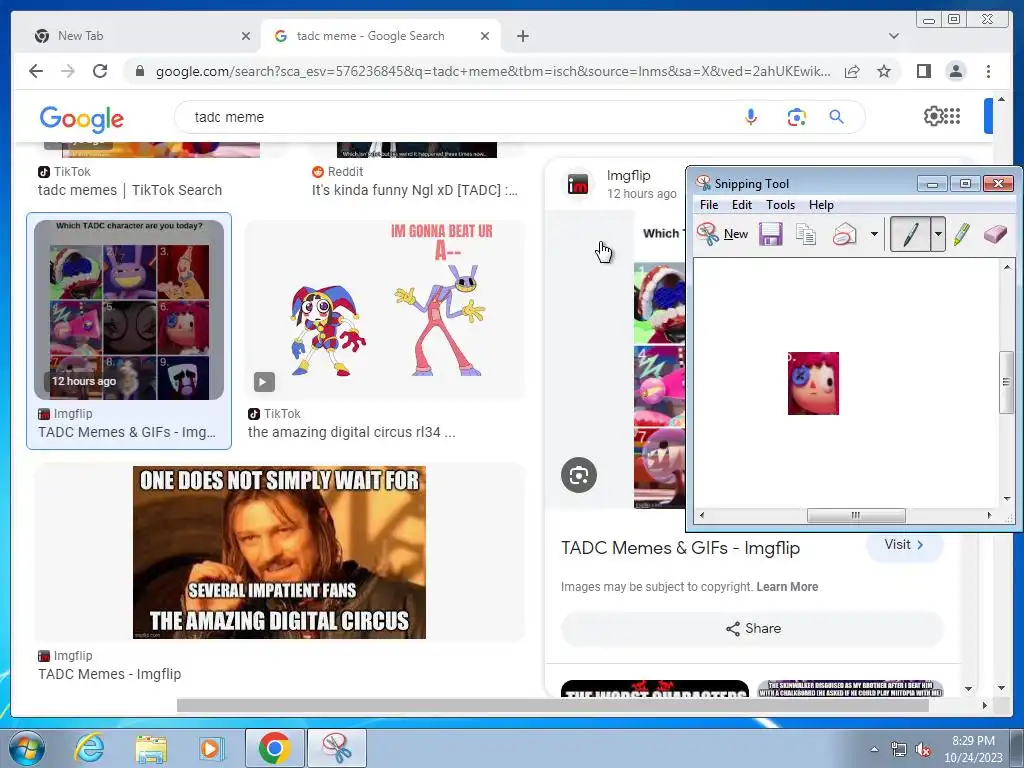
Task: Open Chrome's three-dot menu
Action: pos(988,71)
